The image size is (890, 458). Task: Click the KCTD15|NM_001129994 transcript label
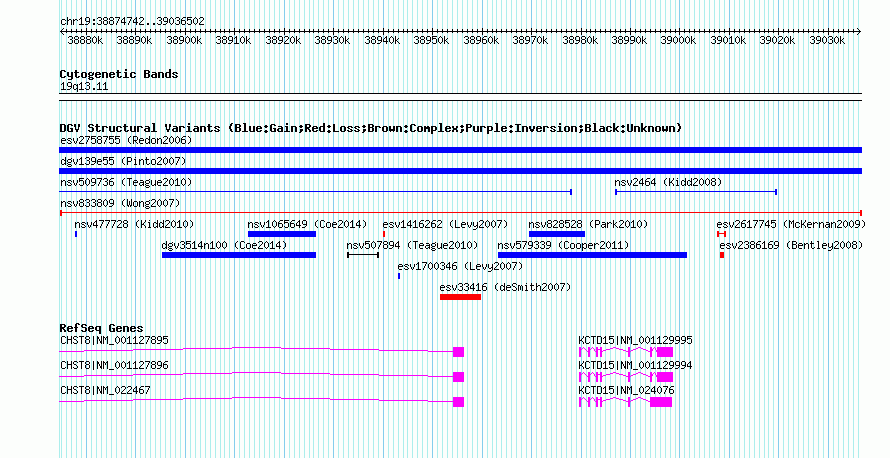[635, 365]
